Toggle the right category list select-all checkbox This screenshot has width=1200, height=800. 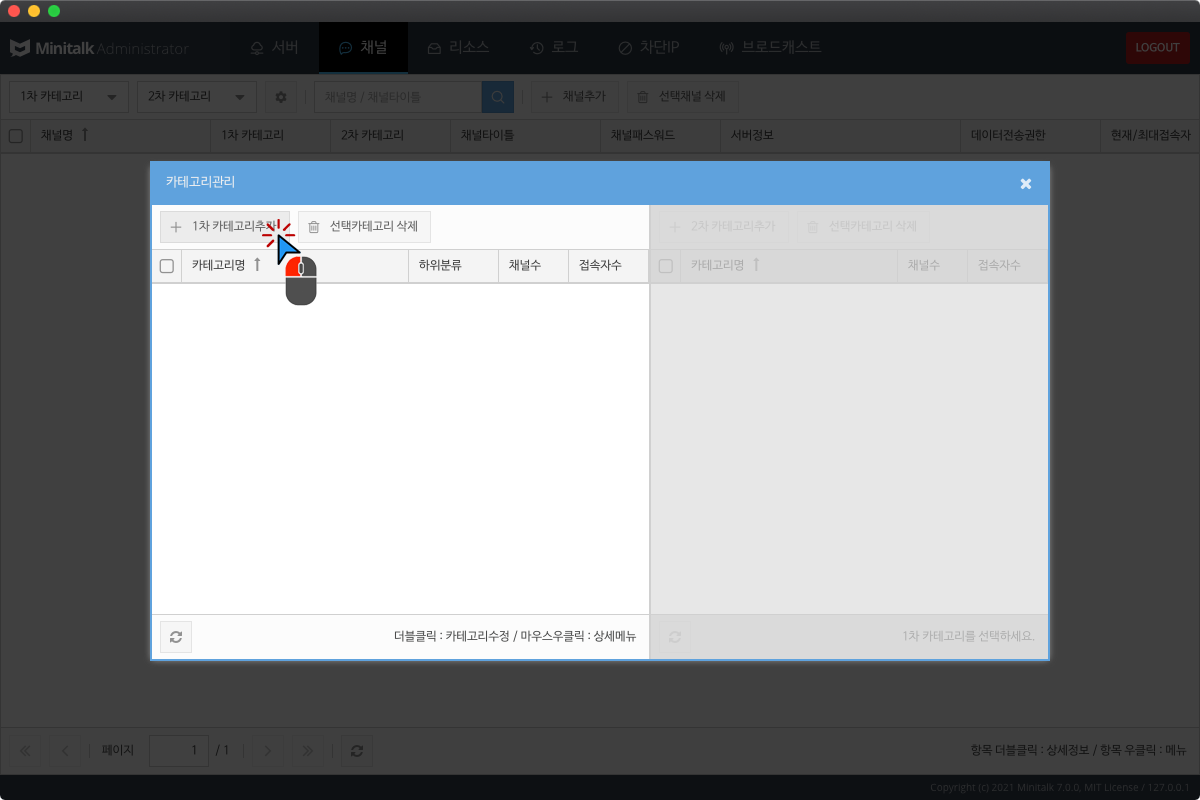coord(666,266)
